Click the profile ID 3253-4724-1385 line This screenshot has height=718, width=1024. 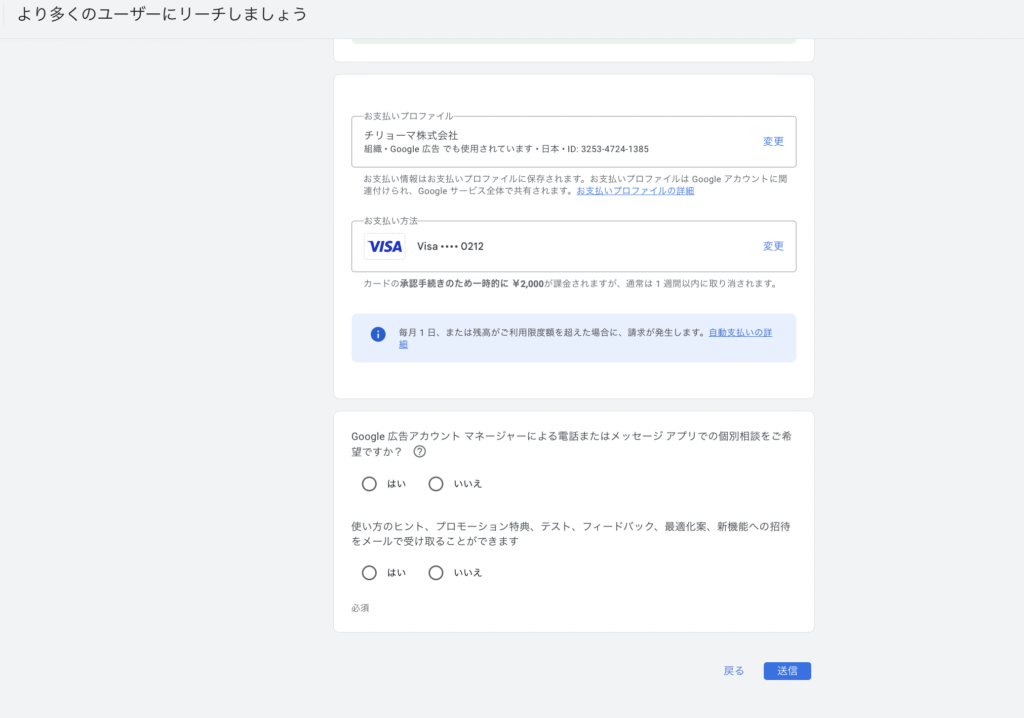(x=506, y=150)
